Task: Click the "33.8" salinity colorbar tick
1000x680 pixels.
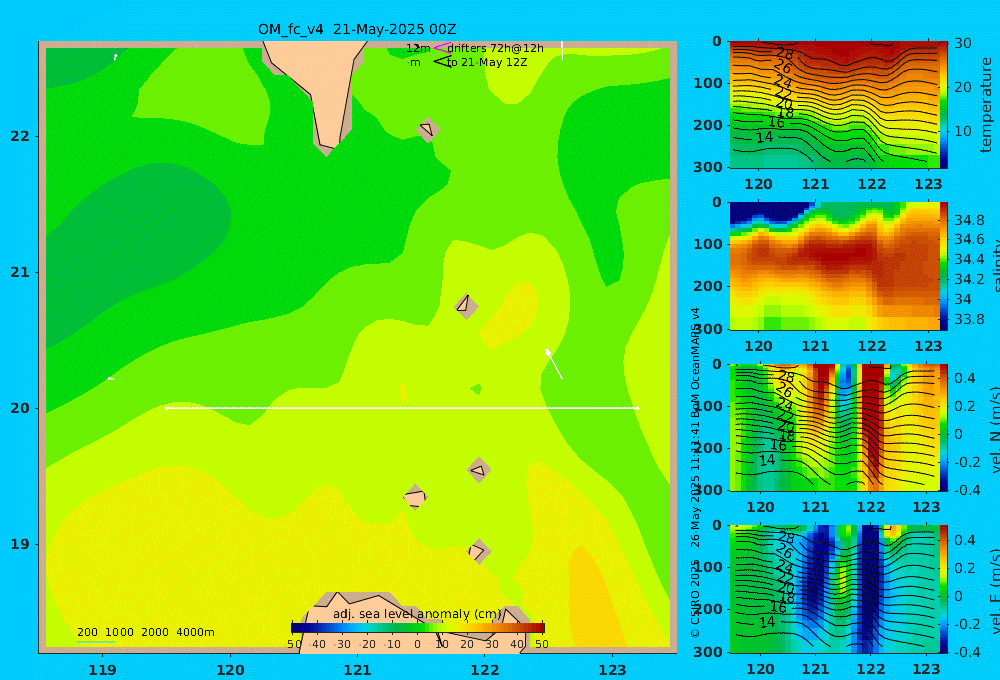Action: coord(969,319)
